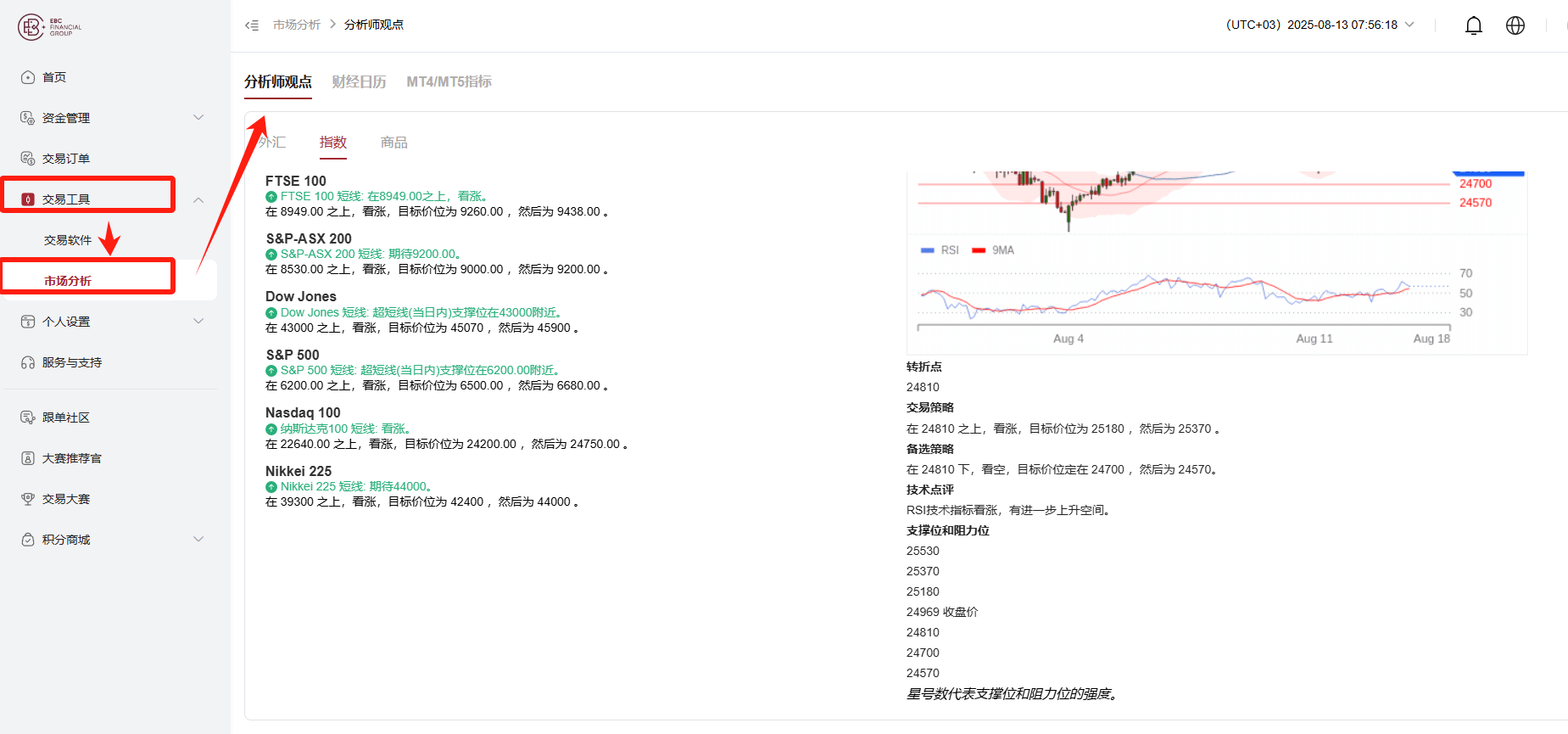Screen dimensions: 1568x734
Task: Open the S&P 500 短线 analysis link
Action: [422, 371]
